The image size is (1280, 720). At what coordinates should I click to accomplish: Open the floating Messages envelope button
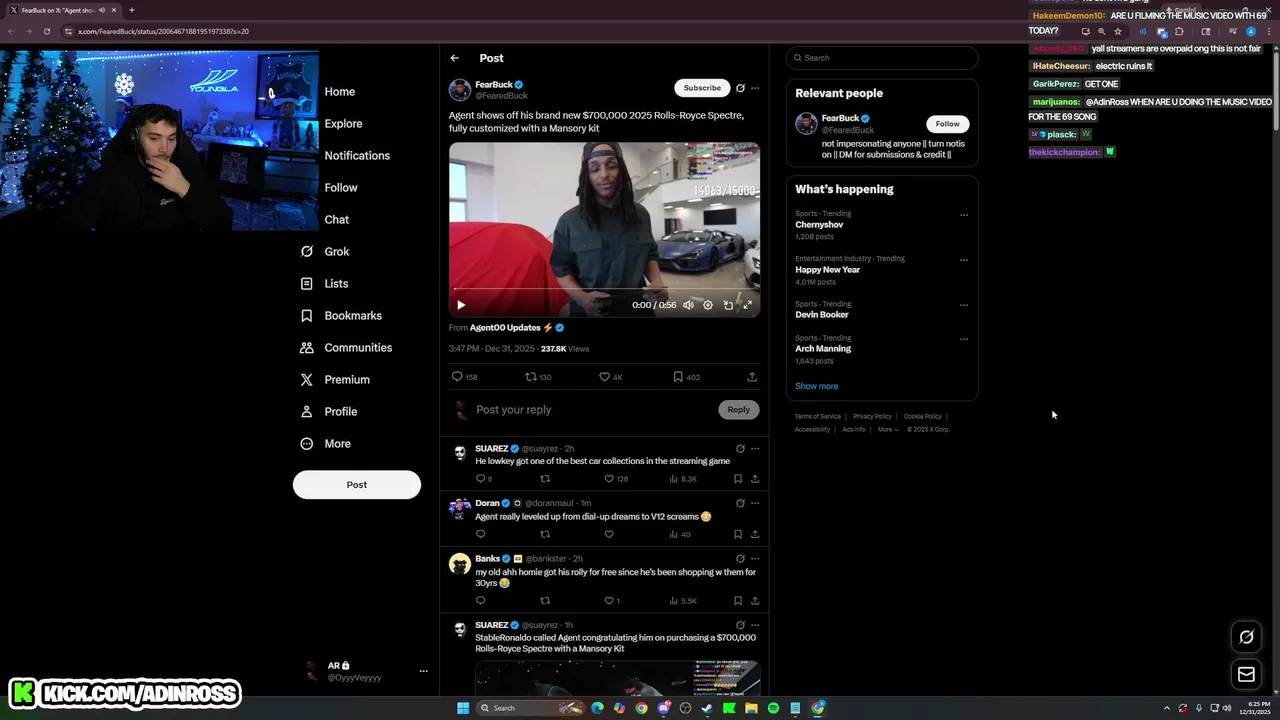click(1246, 675)
